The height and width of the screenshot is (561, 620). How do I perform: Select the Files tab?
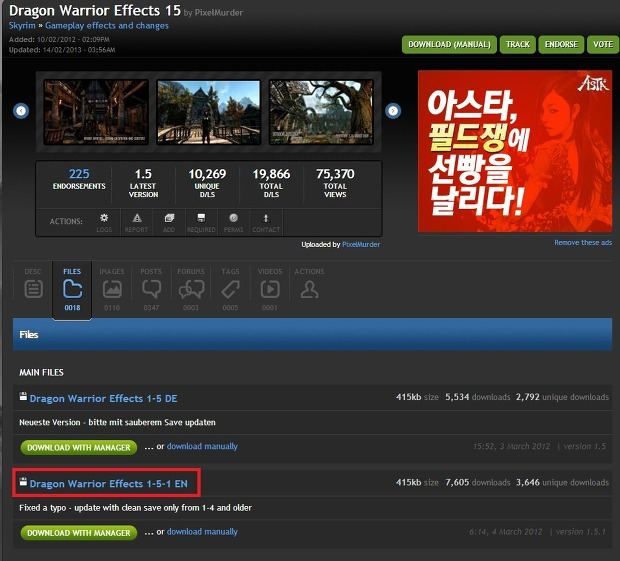72,289
